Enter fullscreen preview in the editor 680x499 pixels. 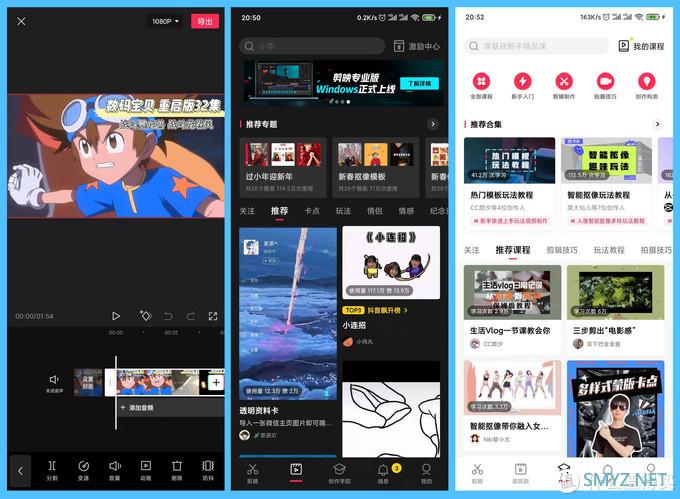(x=212, y=316)
